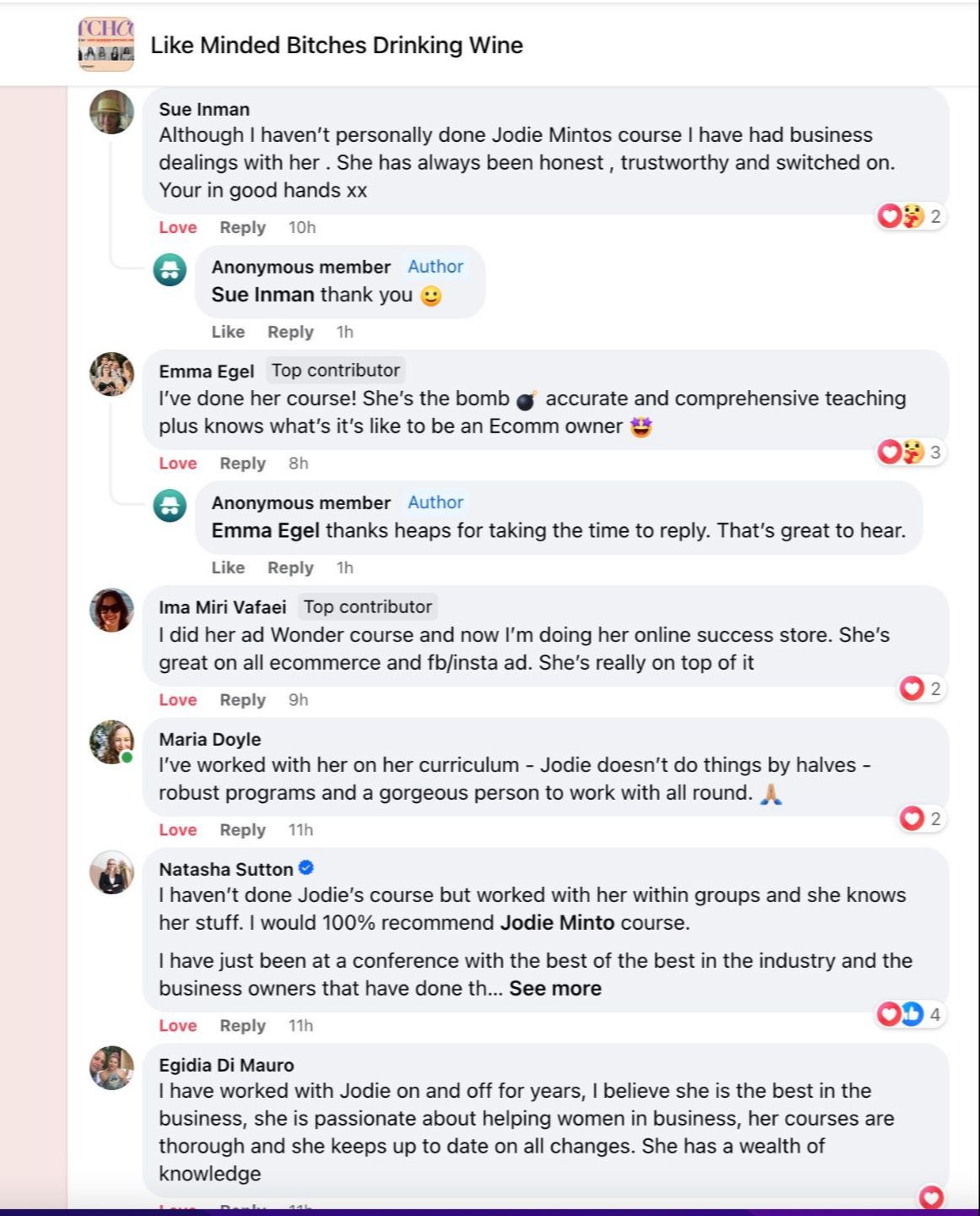This screenshot has height=1216, width=980.
Task: Click the Jodie Minto tagged name
Action: pos(557,922)
